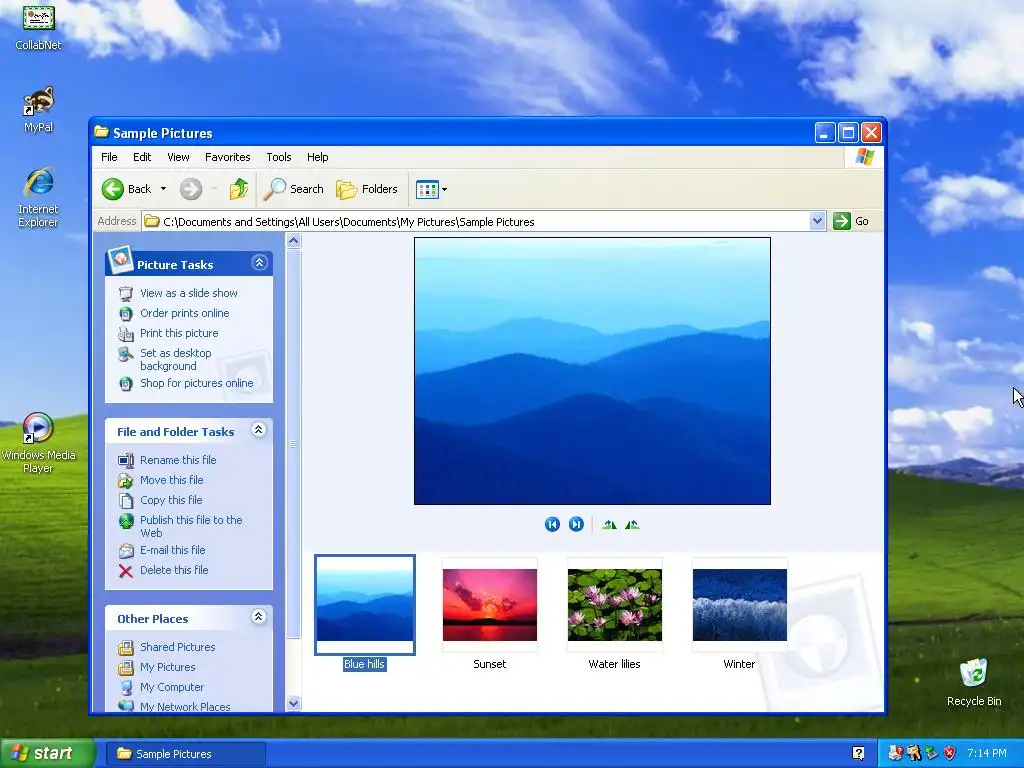
Task: Click the Recycle Bin desktop icon
Action: (x=974, y=682)
